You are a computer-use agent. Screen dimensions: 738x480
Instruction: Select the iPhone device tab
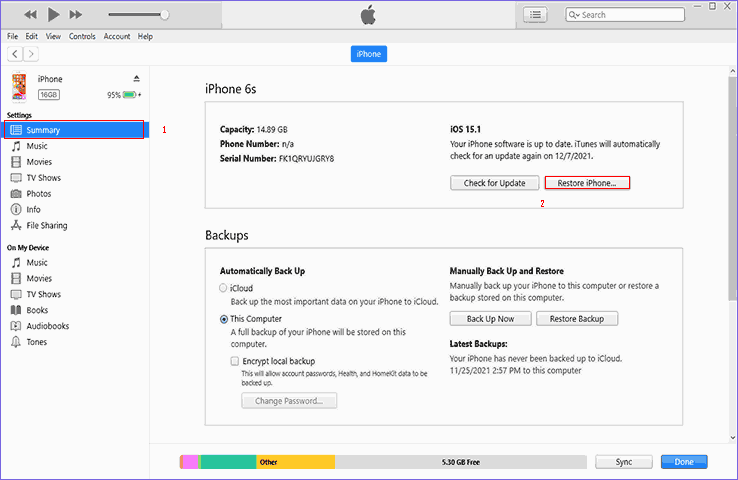point(369,54)
